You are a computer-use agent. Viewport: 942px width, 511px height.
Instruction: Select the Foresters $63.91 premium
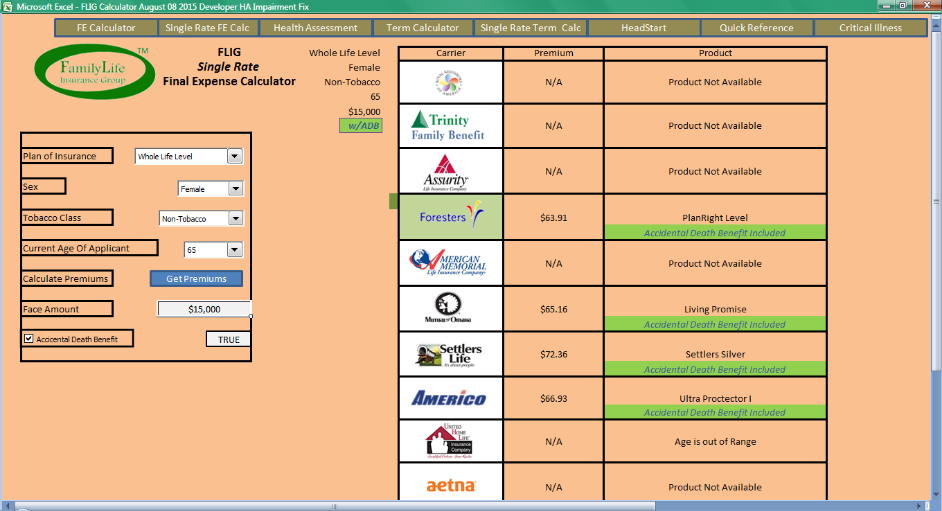(553, 217)
